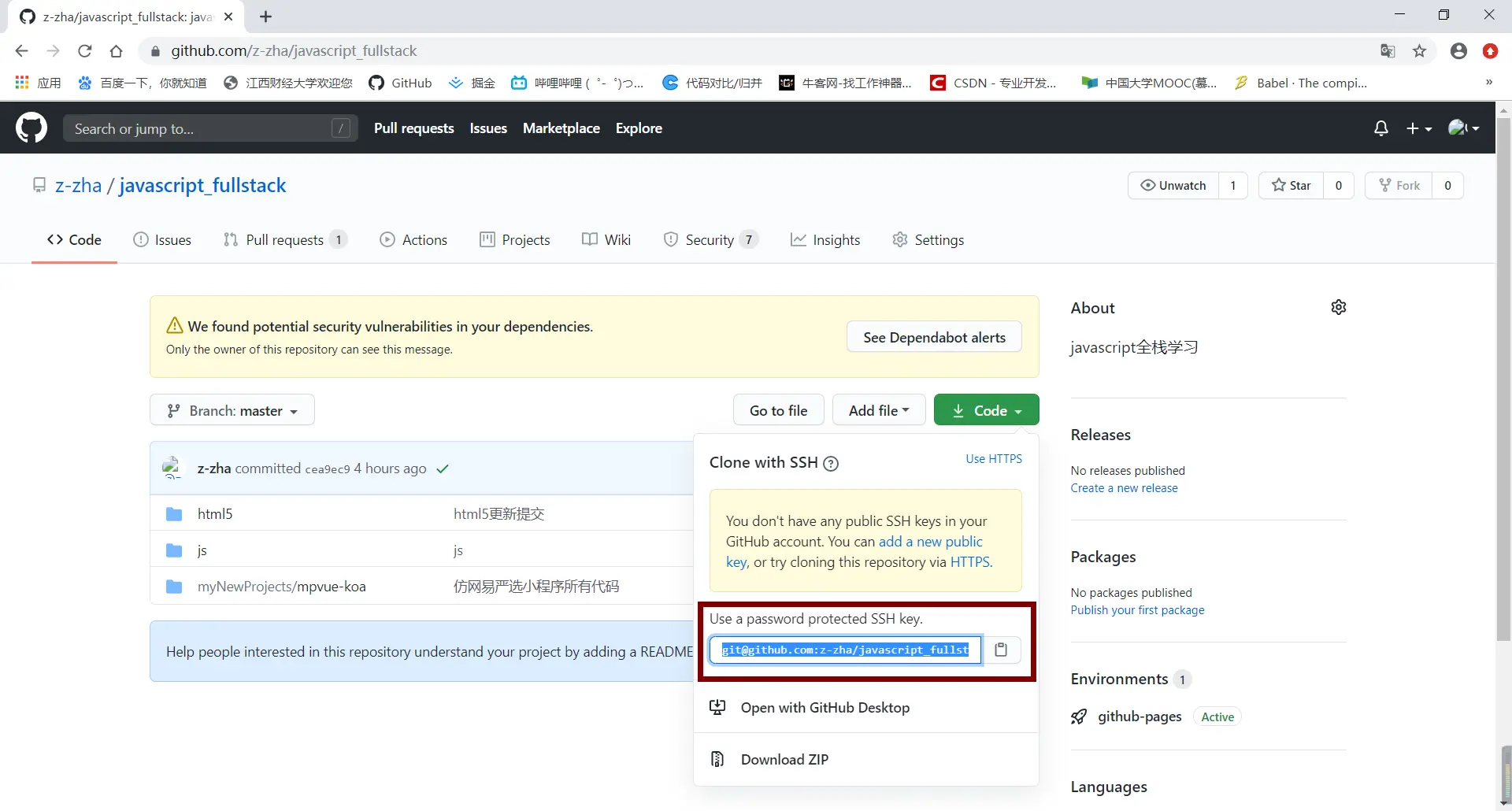Open commit cea9ec9 link
Screen dimensions: 1512x811
click(328, 469)
